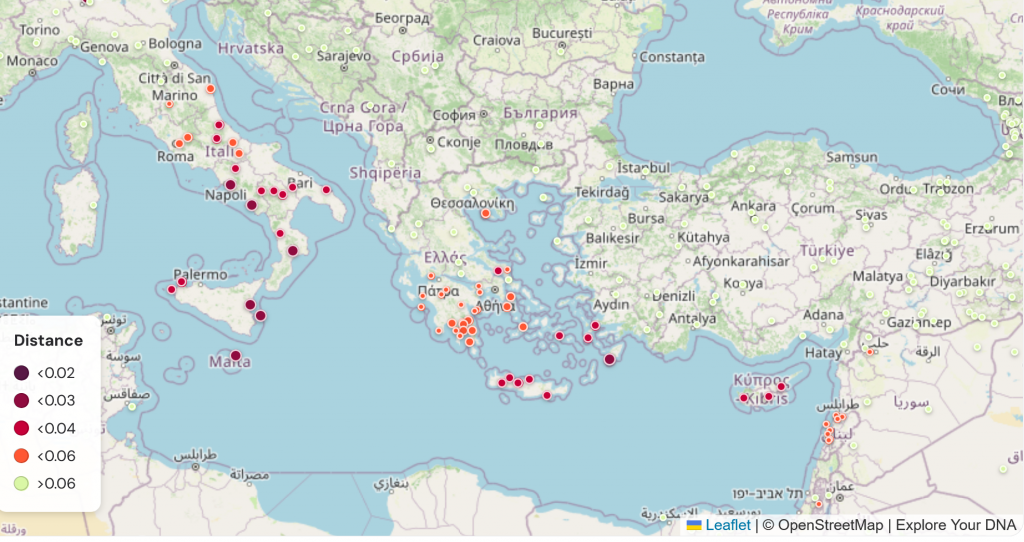Screen dimensions: 1024x542
Task: Select the dark marker above the Napoli label
Action: (x=231, y=185)
